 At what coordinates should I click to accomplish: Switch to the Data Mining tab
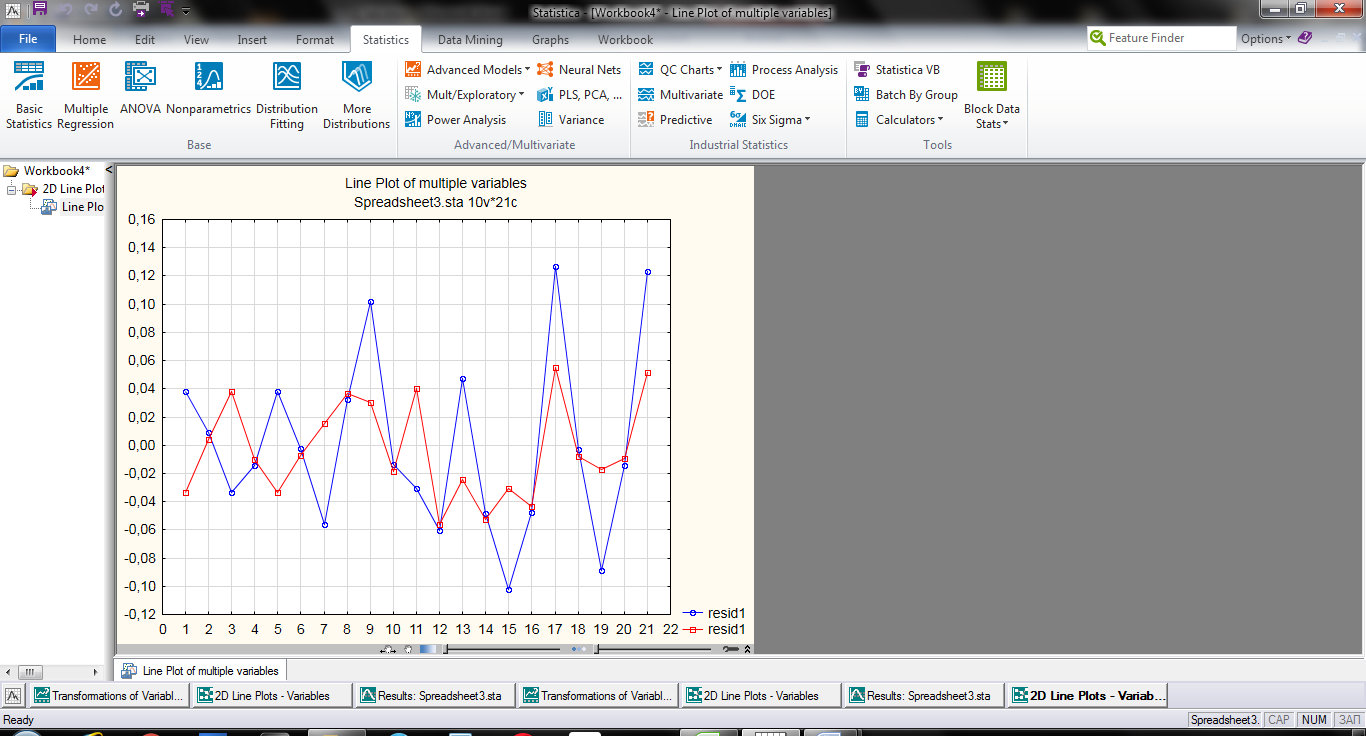point(470,40)
